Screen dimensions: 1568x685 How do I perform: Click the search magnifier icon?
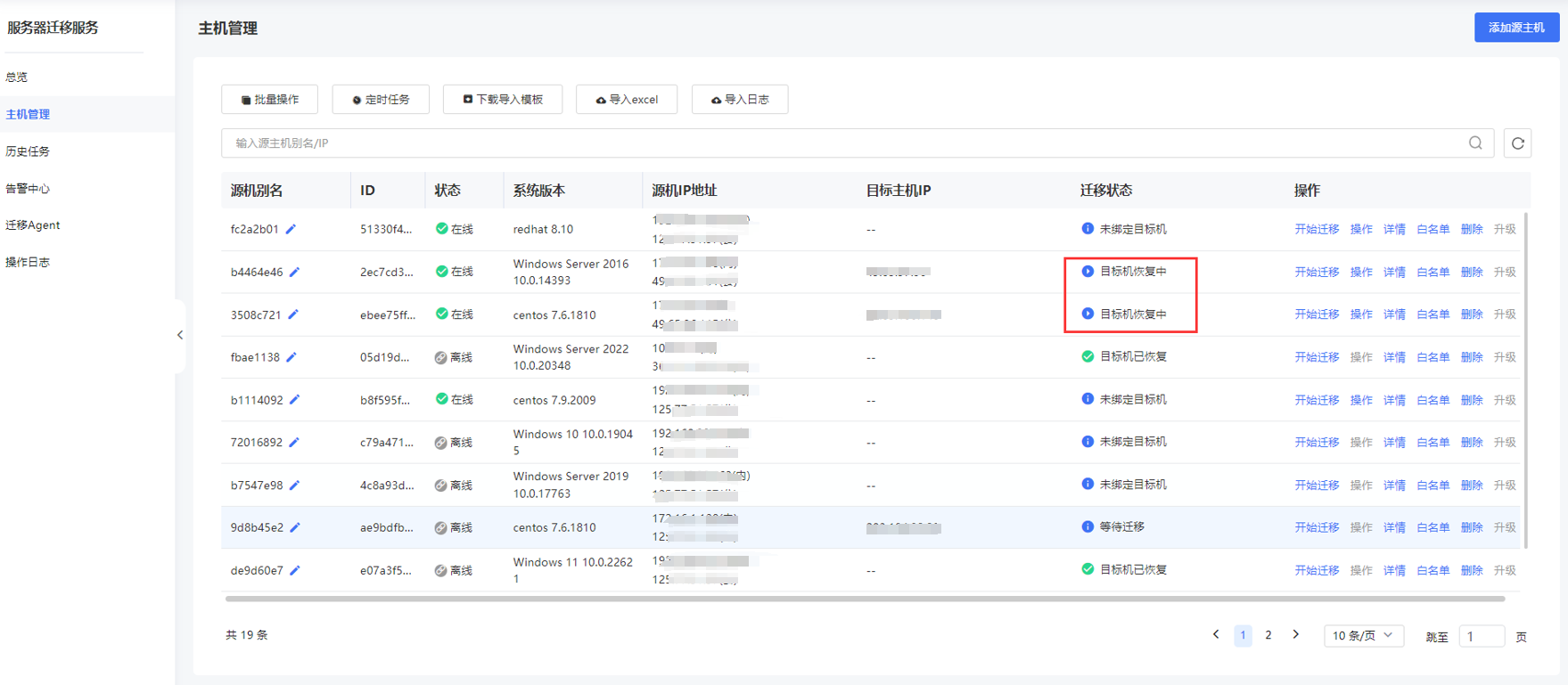pyautogui.click(x=1475, y=143)
